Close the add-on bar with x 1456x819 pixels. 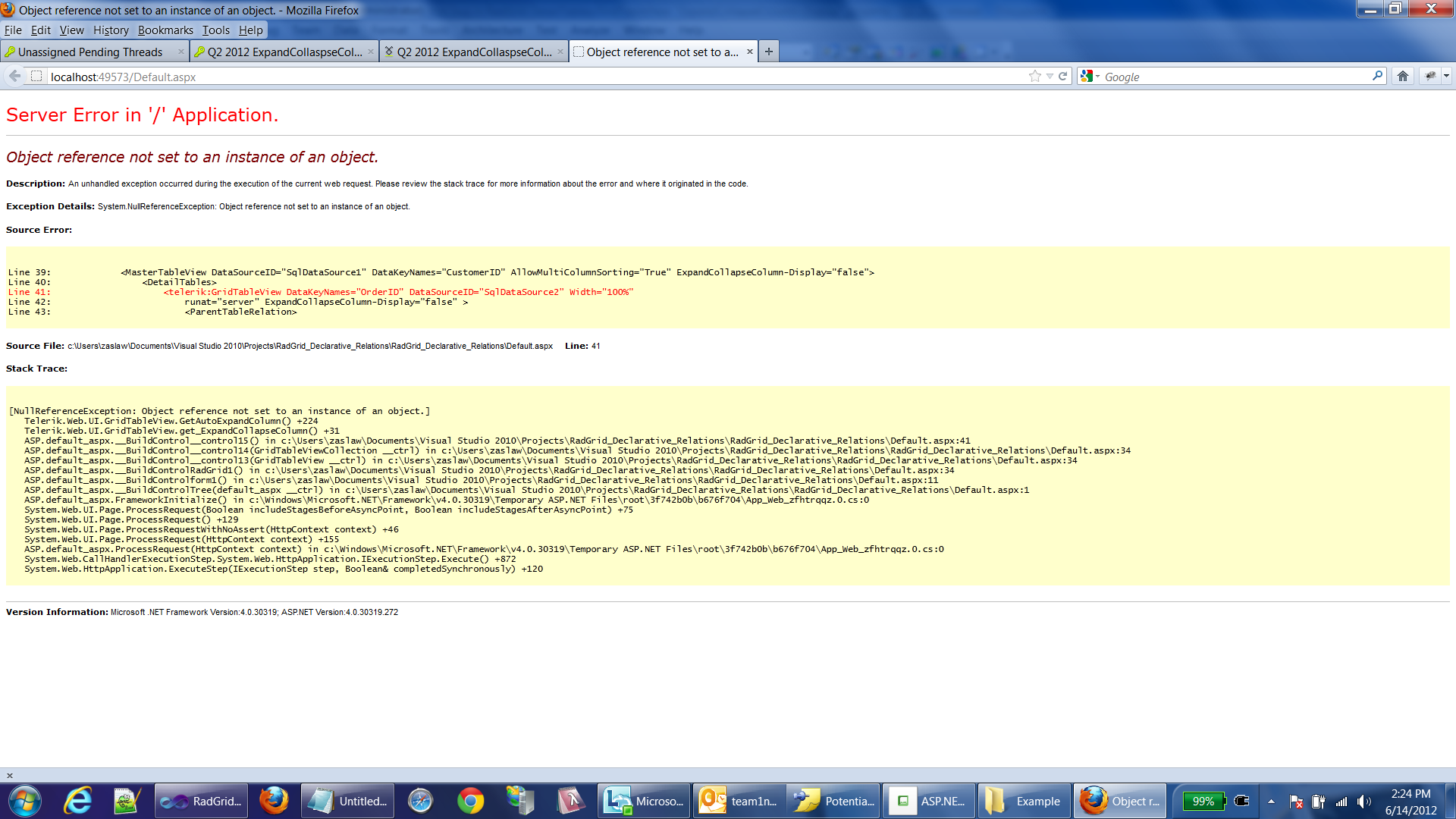[10, 775]
